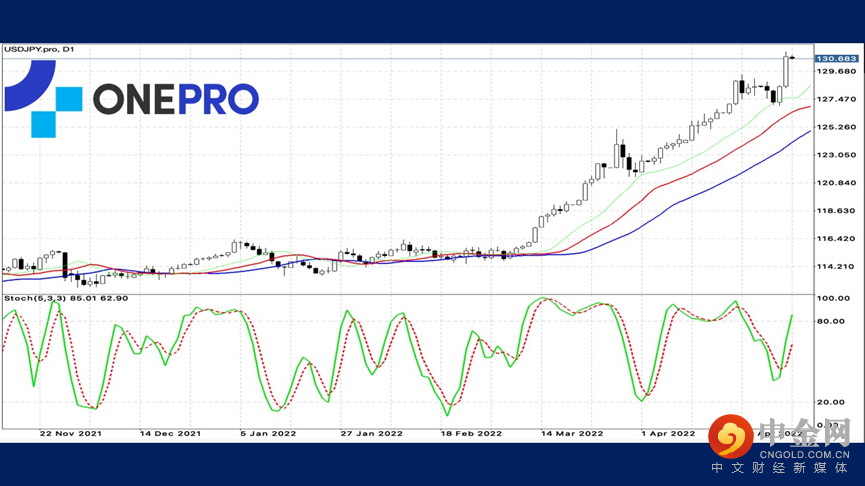
Task: Click the 129.680 price axis label
Action: (836, 71)
